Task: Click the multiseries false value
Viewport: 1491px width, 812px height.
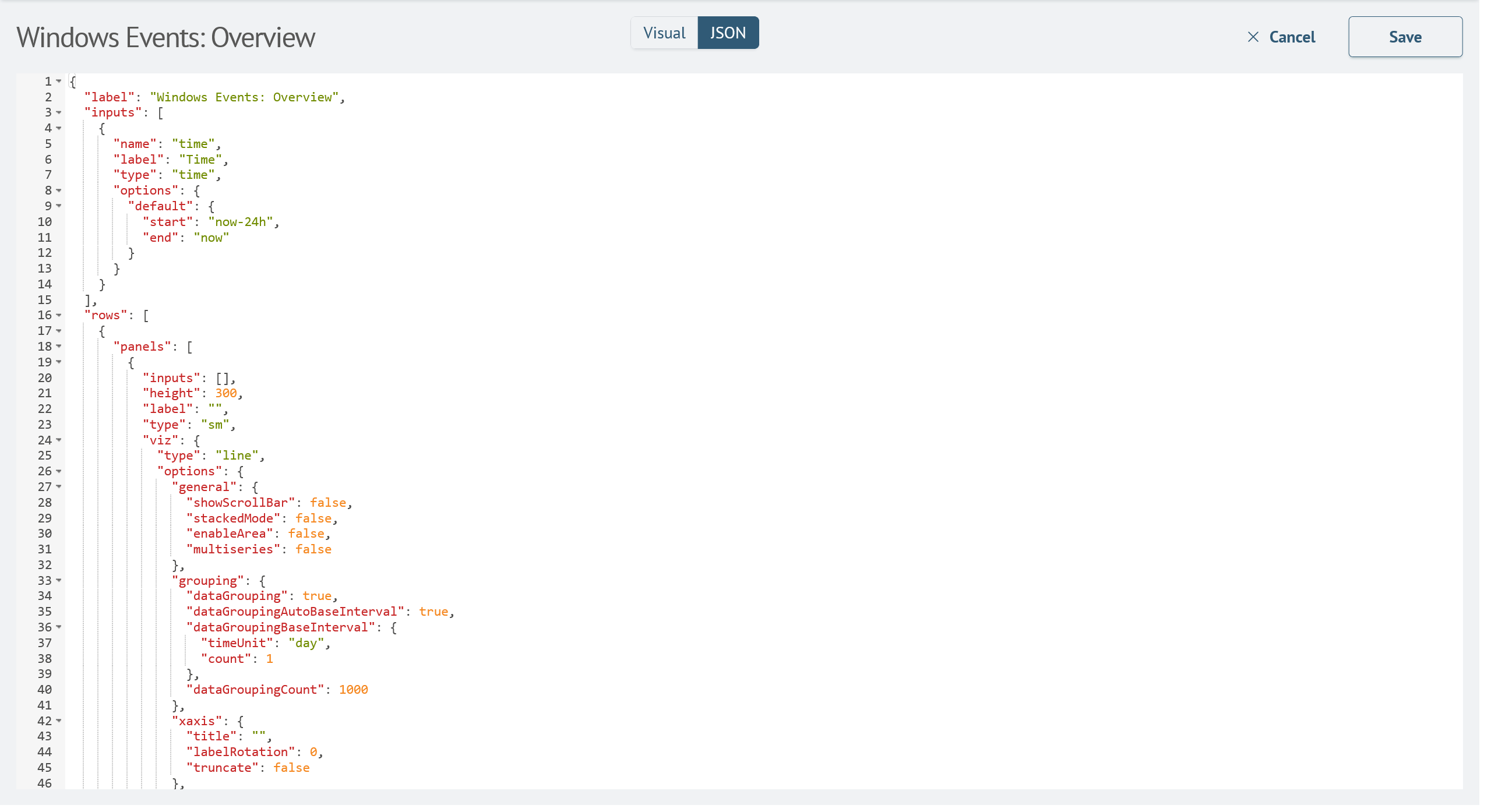Action: (313, 549)
